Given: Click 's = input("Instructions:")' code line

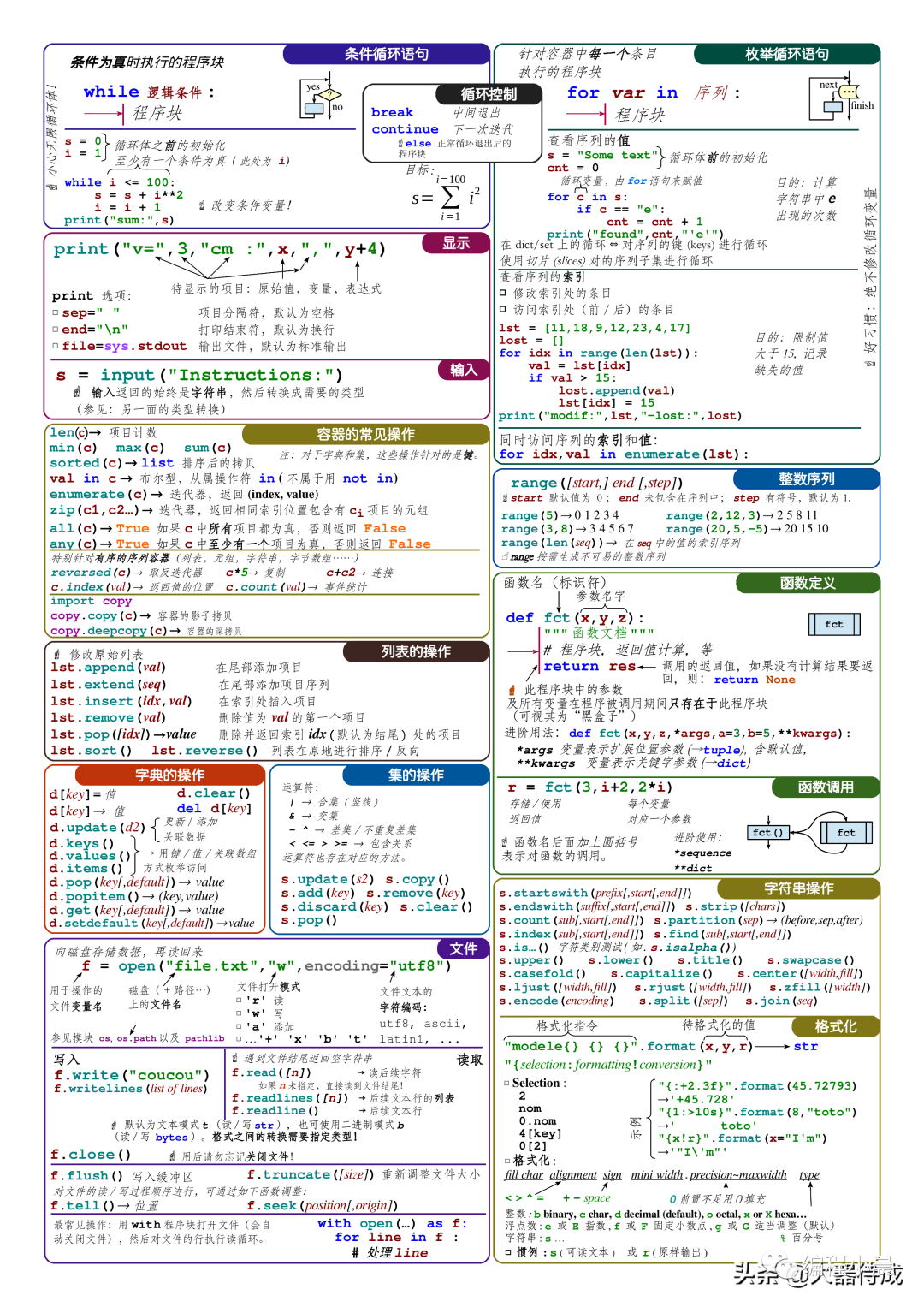Looking at the screenshot, I should click(x=199, y=375).
